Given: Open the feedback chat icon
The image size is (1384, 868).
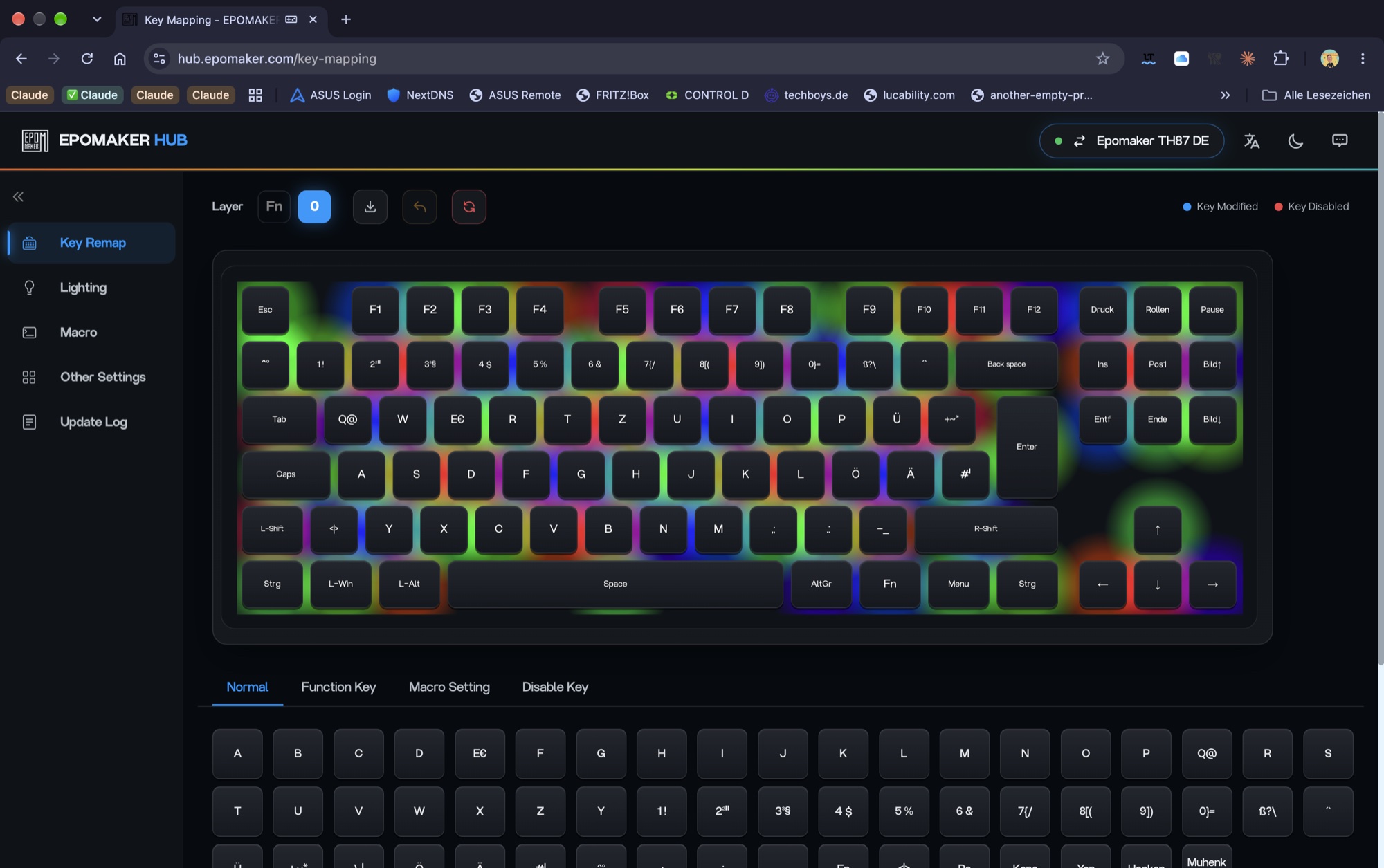Looking at the screenshot, I should 1340,141.
